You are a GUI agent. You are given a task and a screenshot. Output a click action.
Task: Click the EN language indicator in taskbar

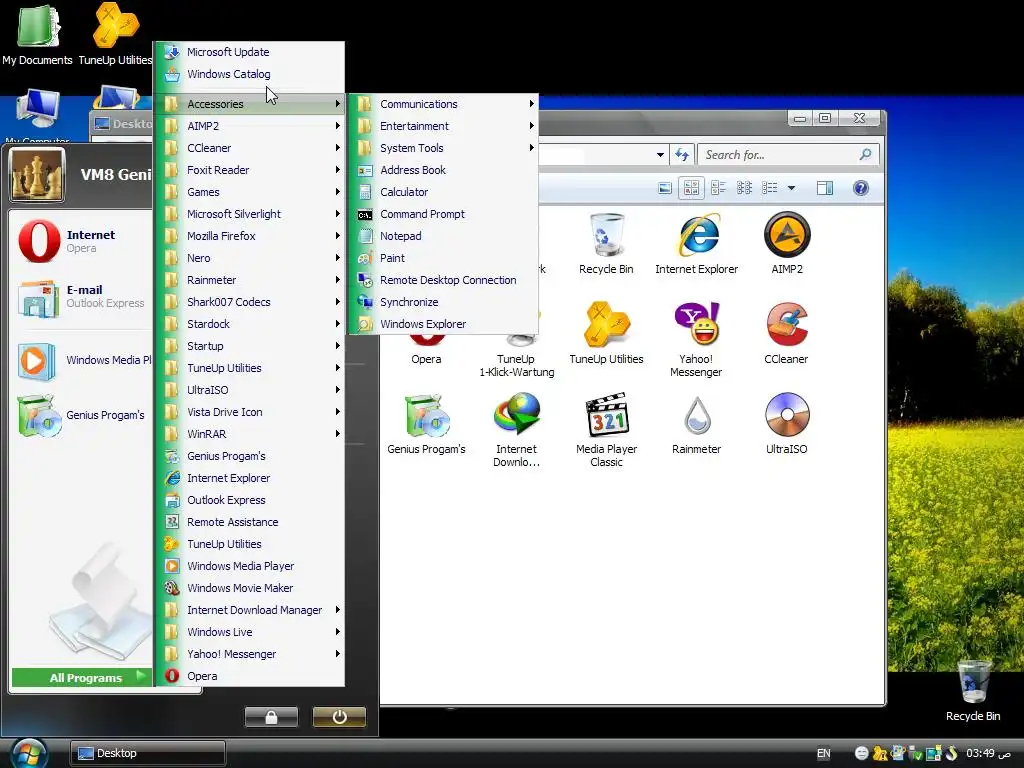tap(824, 753)
